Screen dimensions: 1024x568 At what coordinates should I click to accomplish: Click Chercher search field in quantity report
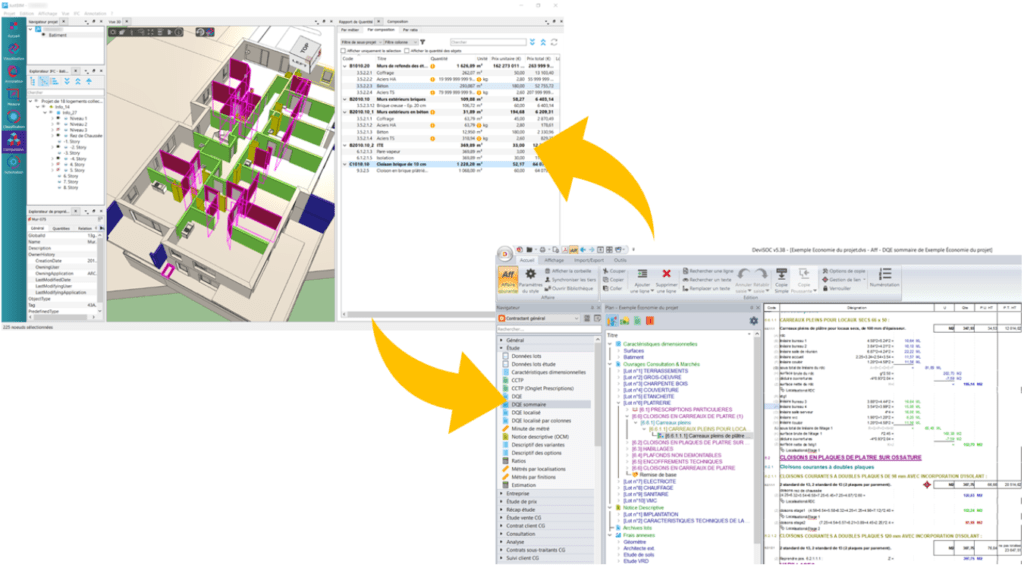(488, 42)
